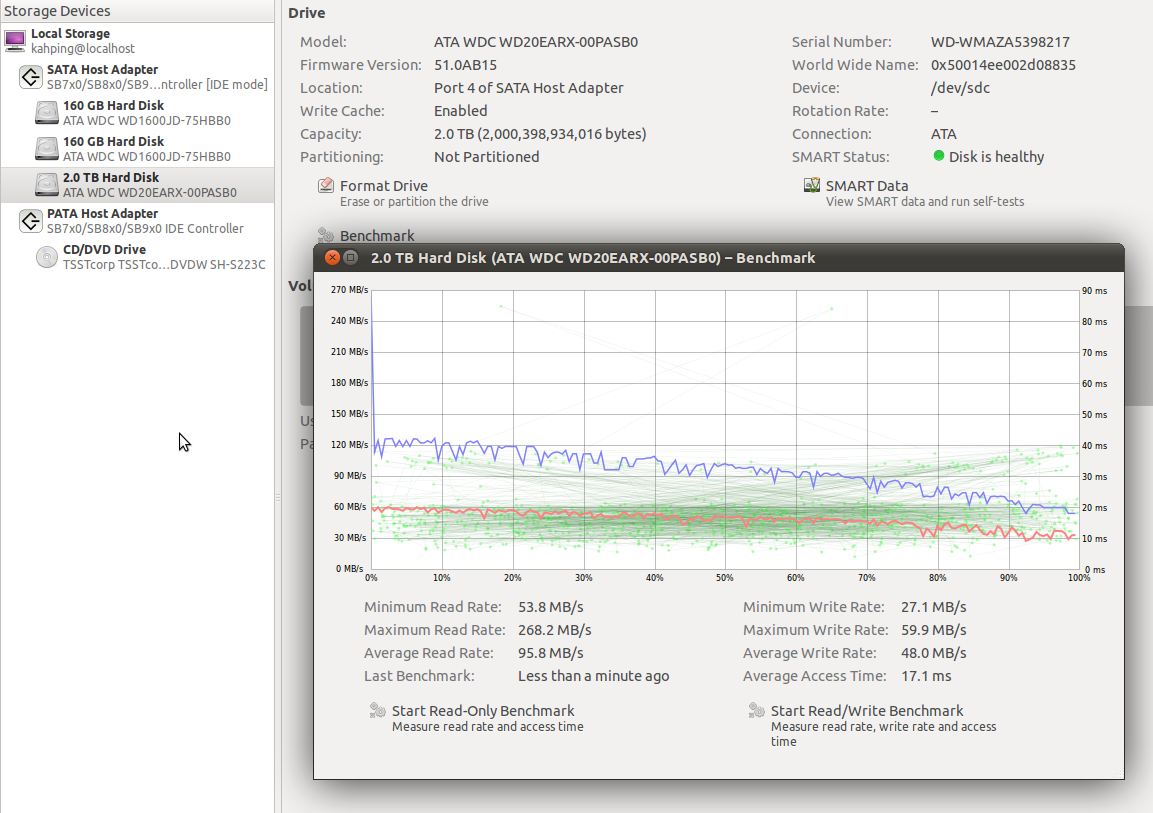Viewport: 1153px width, 813px height.
Task: Click serial number WD-WMAZA5398217
Action: tap(999, 42)
